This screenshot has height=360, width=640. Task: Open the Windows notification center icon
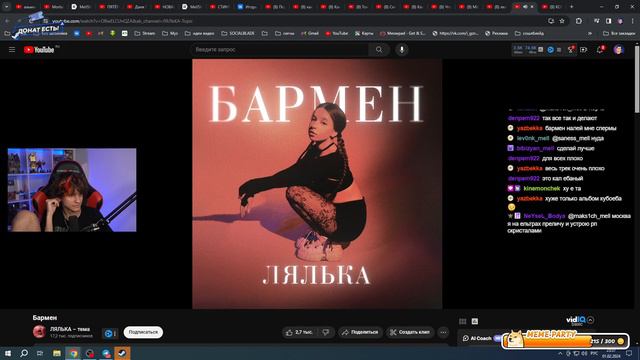click(629, 353)
